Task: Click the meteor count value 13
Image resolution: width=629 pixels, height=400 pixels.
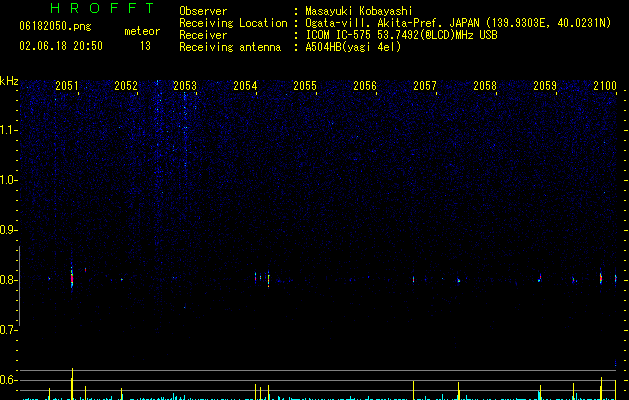Action: 145,46
